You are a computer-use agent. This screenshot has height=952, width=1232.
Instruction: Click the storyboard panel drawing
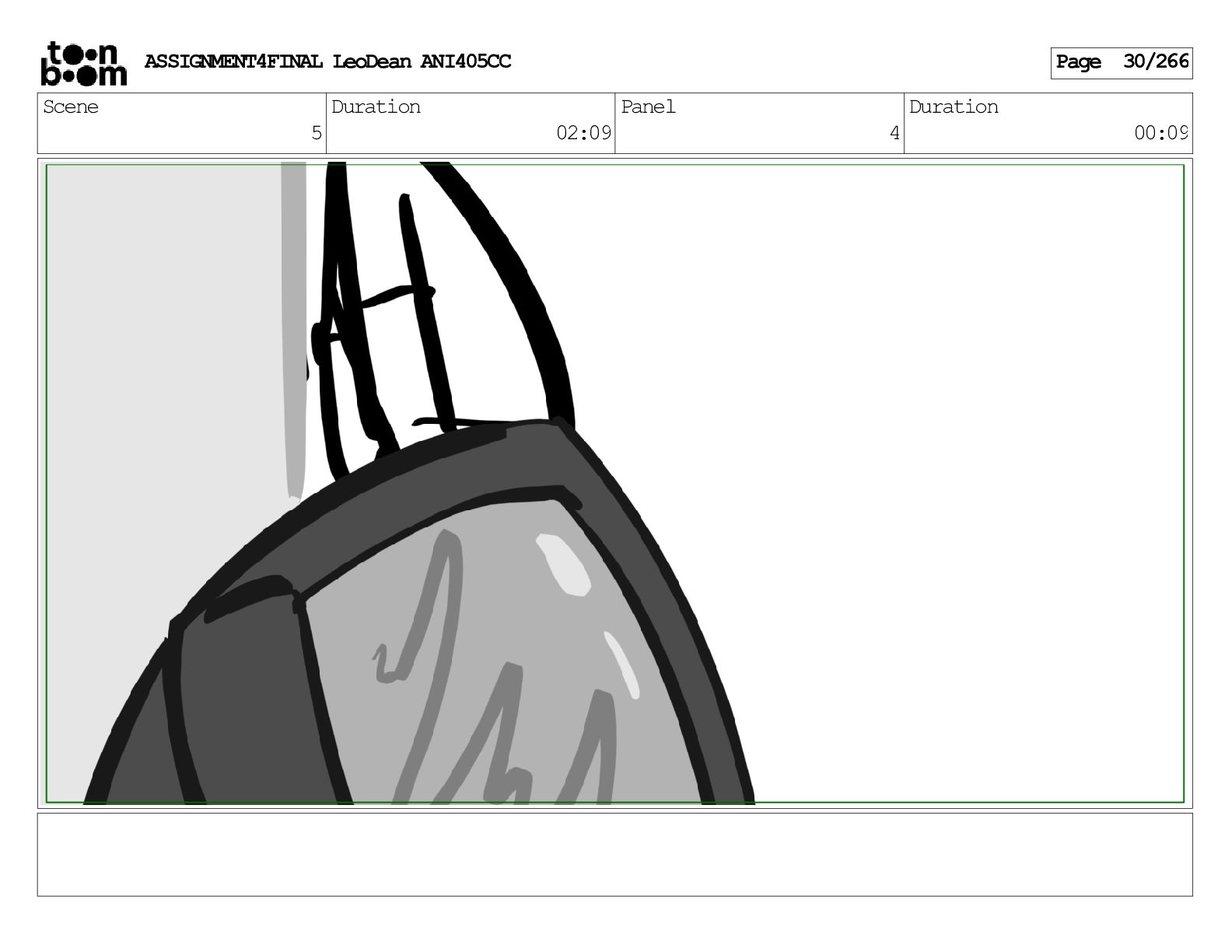(x=614, y=483)
